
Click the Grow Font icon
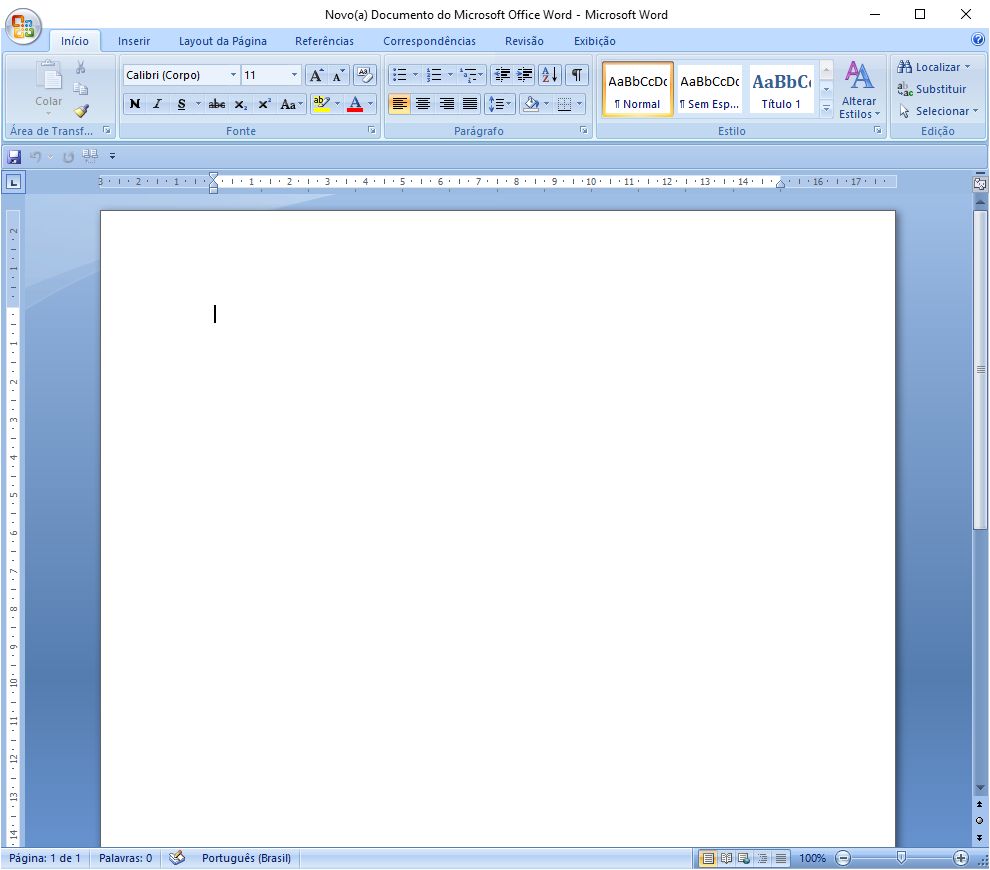[x=316, y=75]
